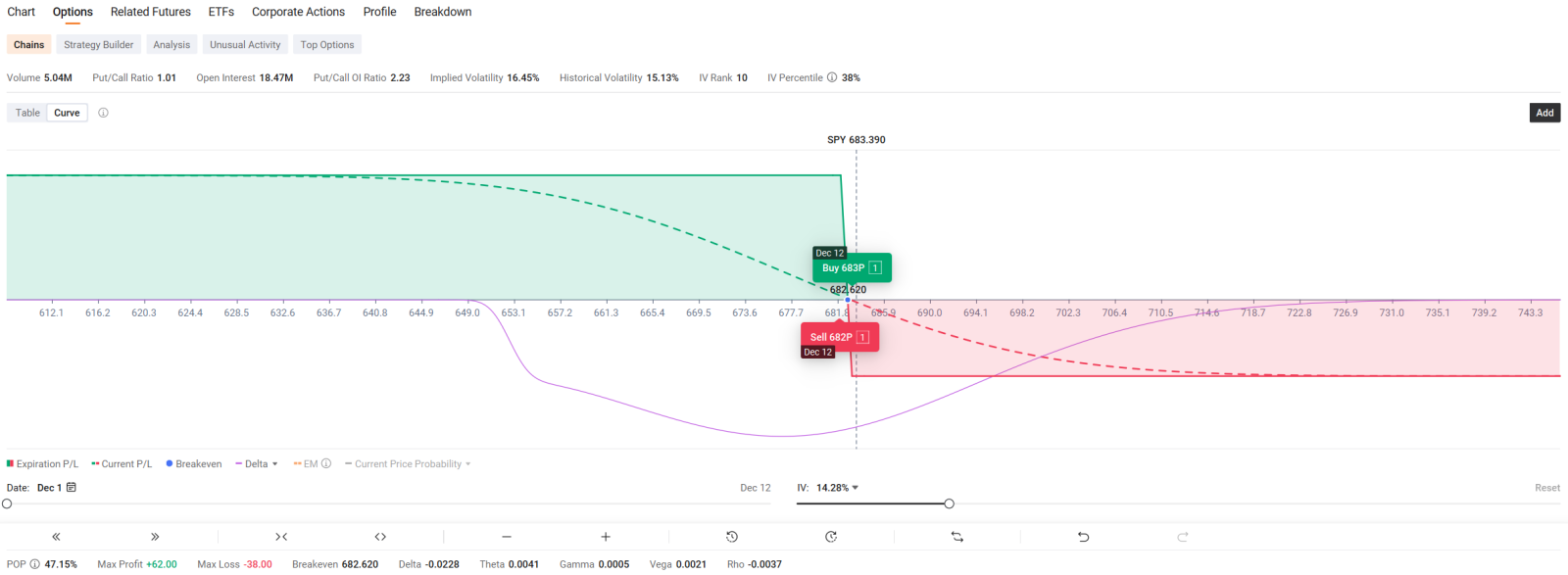Open the IV 14.28% dropdown
Image resolution: width=1568 pixels, height=575 pixels.
(837, 488)
